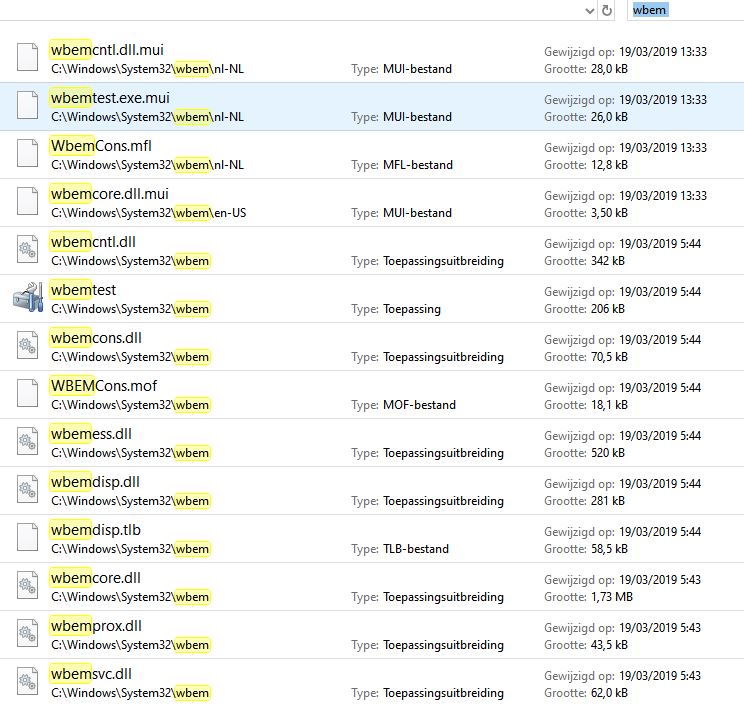Click the refresh button beside address bar
Image resolution: width=744 pixels, height=718 pixels.
[x=606, y=10]
